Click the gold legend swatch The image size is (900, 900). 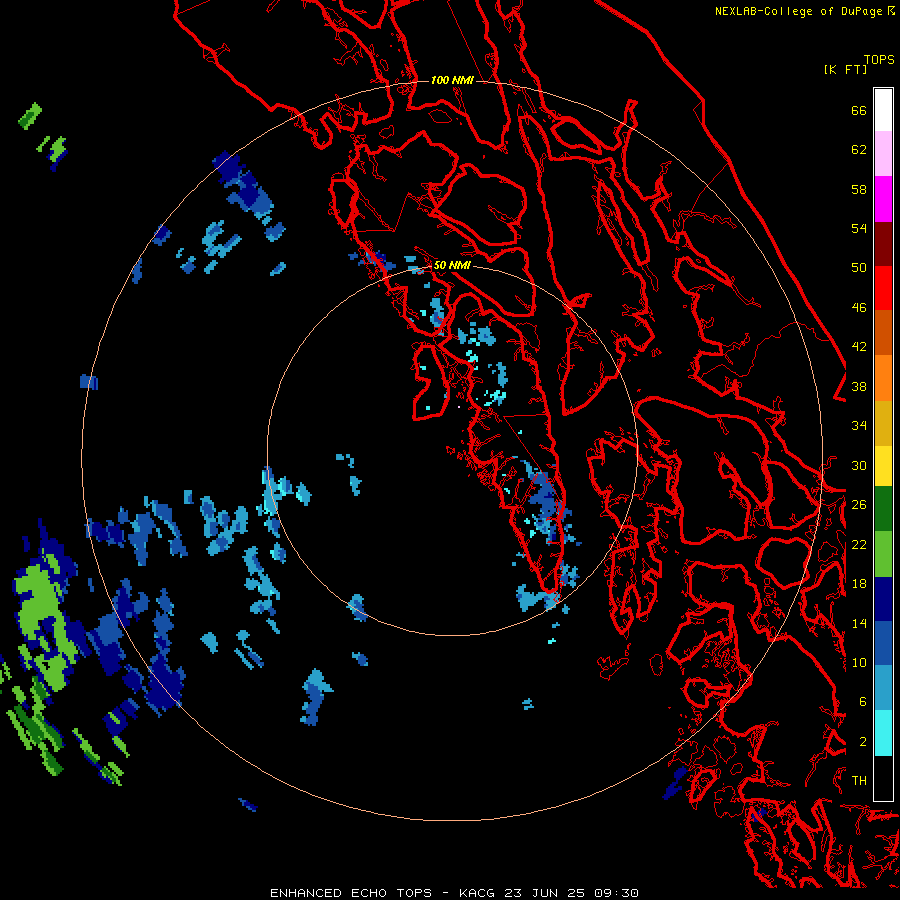(x=883, y=423)
